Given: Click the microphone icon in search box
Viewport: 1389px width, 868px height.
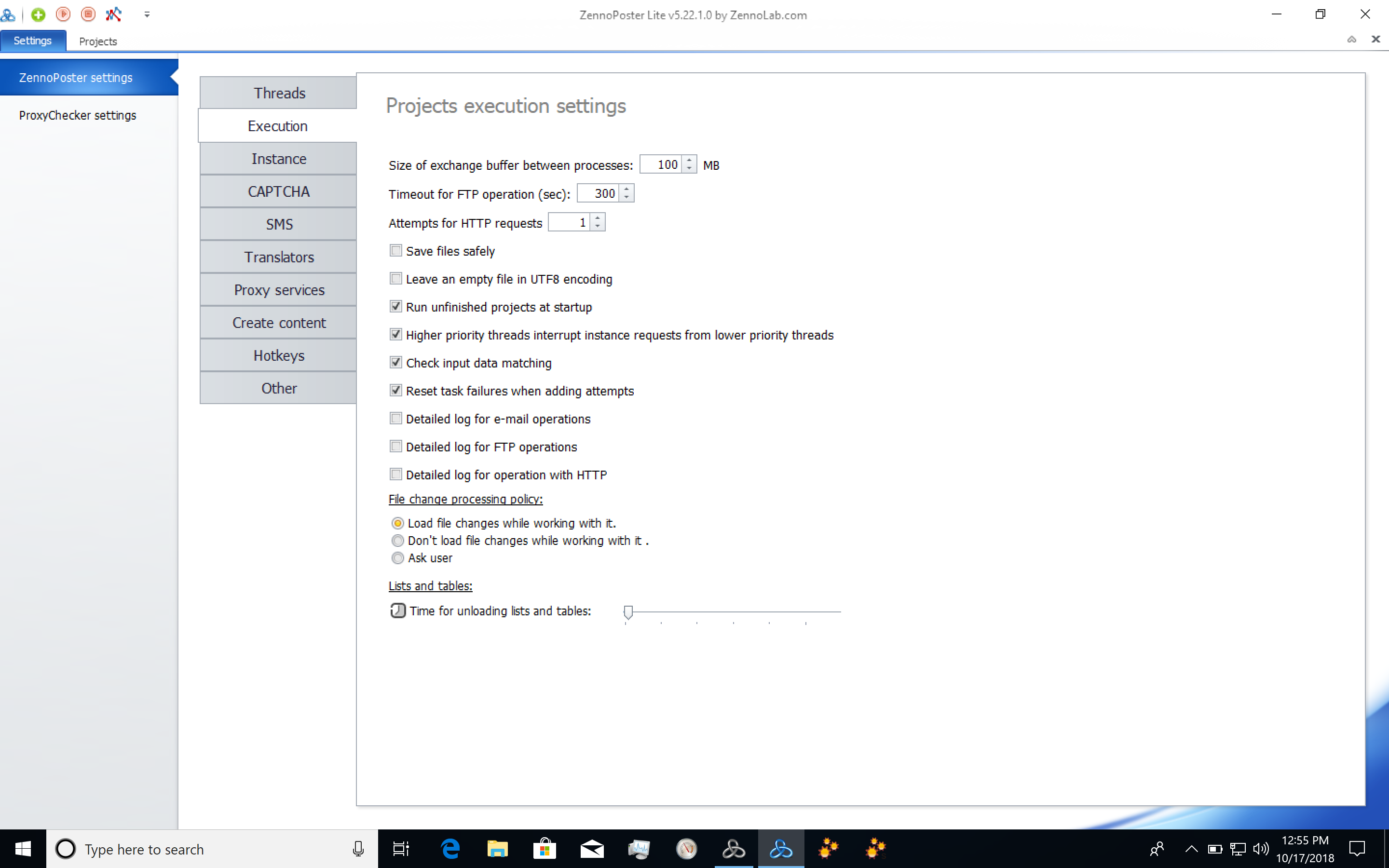Looking at the screenshot, I should [x=358, y=849].
